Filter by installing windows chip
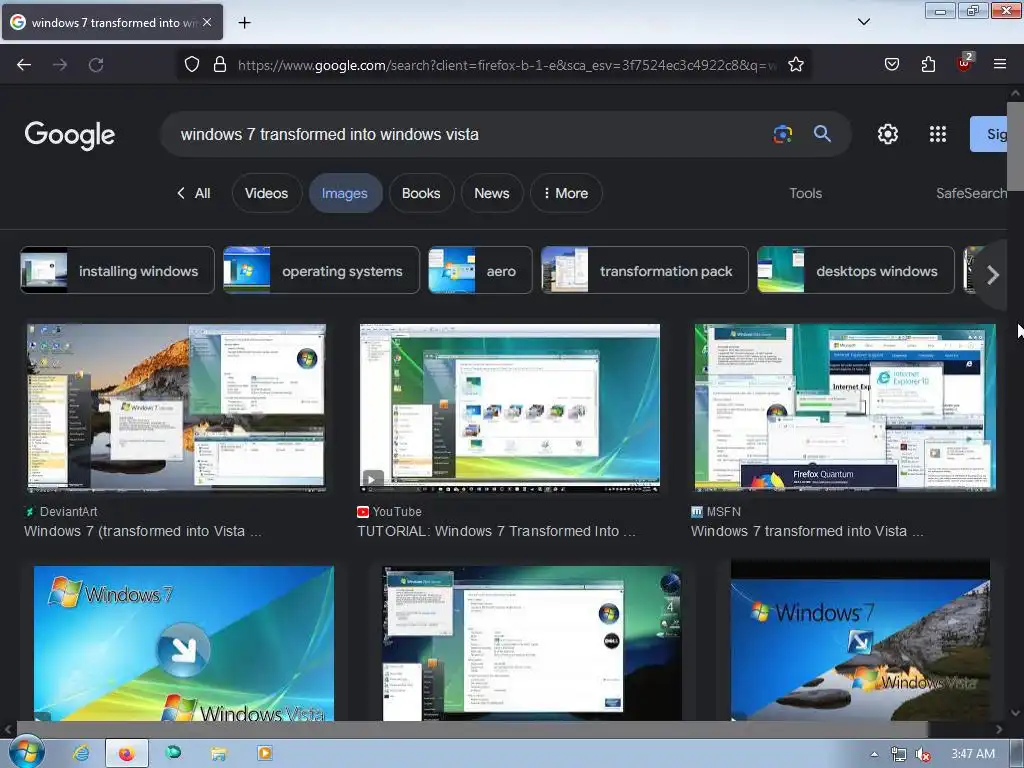Image resolution: width=1024 pixels, height=768 pixels. pos(118,270)
